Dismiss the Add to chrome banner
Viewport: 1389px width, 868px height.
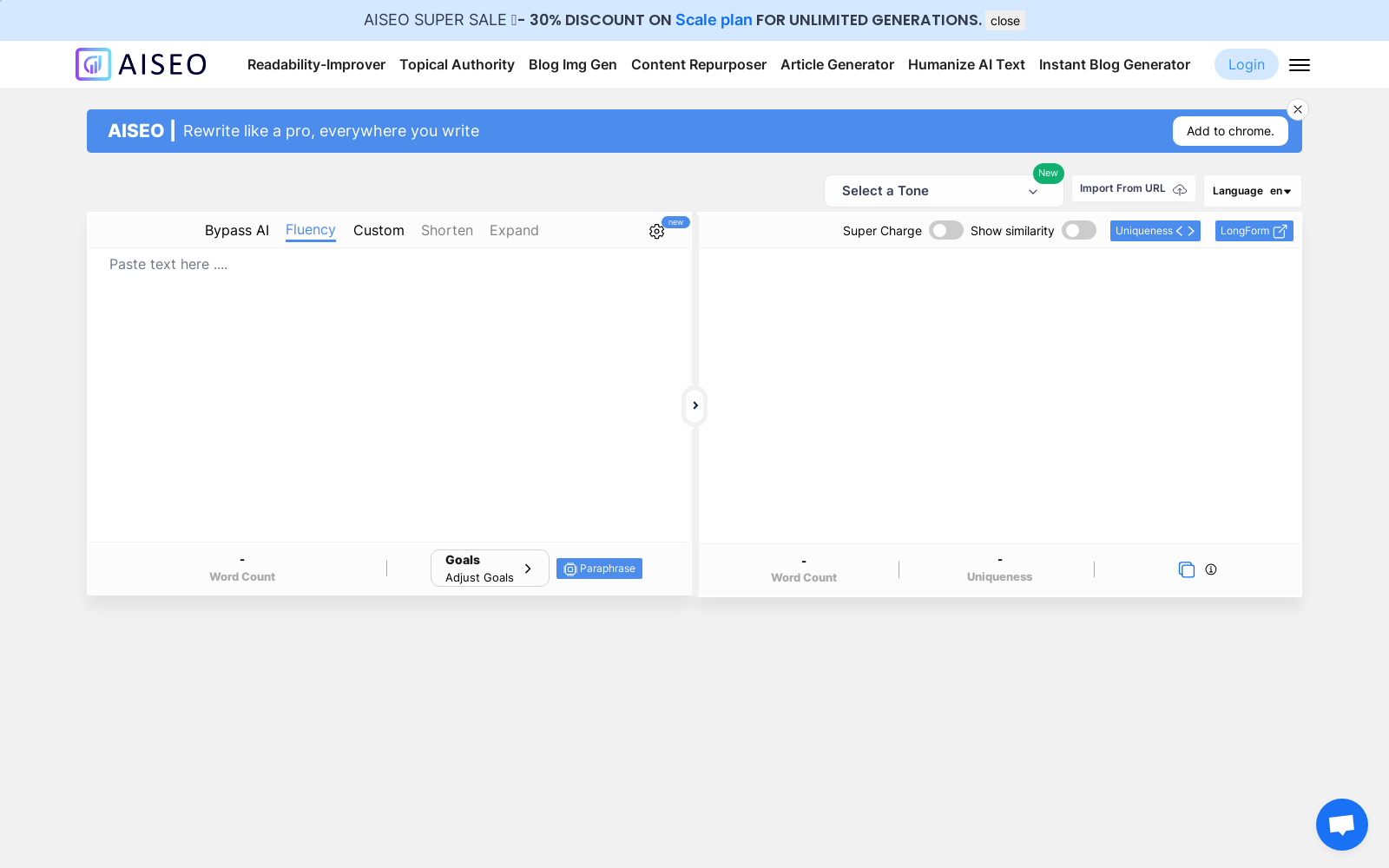tap(1298, 109)
